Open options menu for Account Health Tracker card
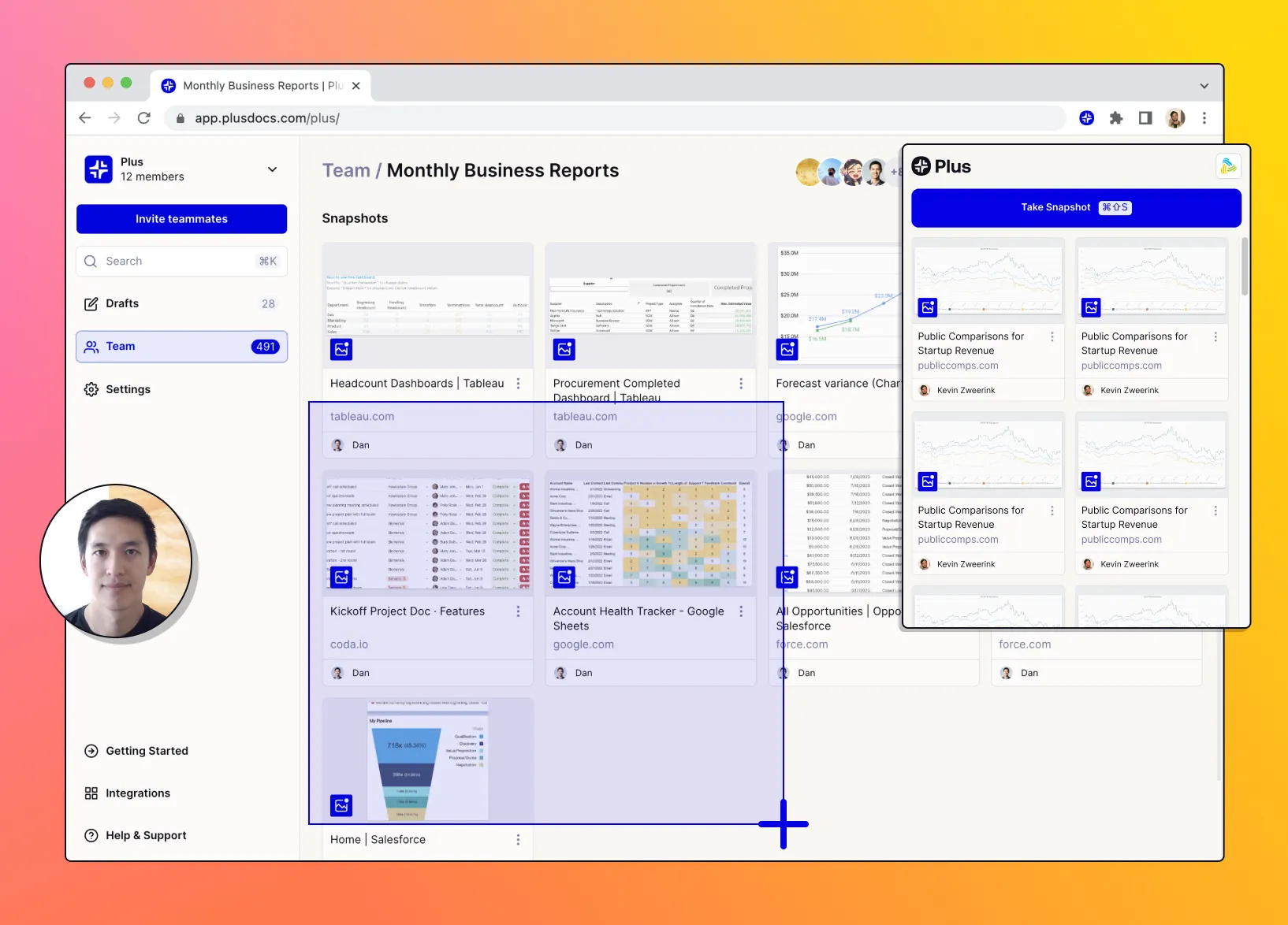The height and width of the screenshot is (925, 1288). (741, 611)
